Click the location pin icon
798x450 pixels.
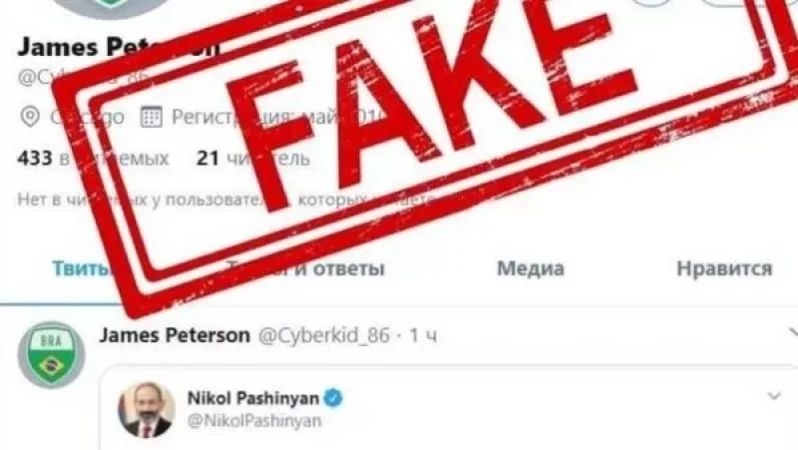point(30,117)
